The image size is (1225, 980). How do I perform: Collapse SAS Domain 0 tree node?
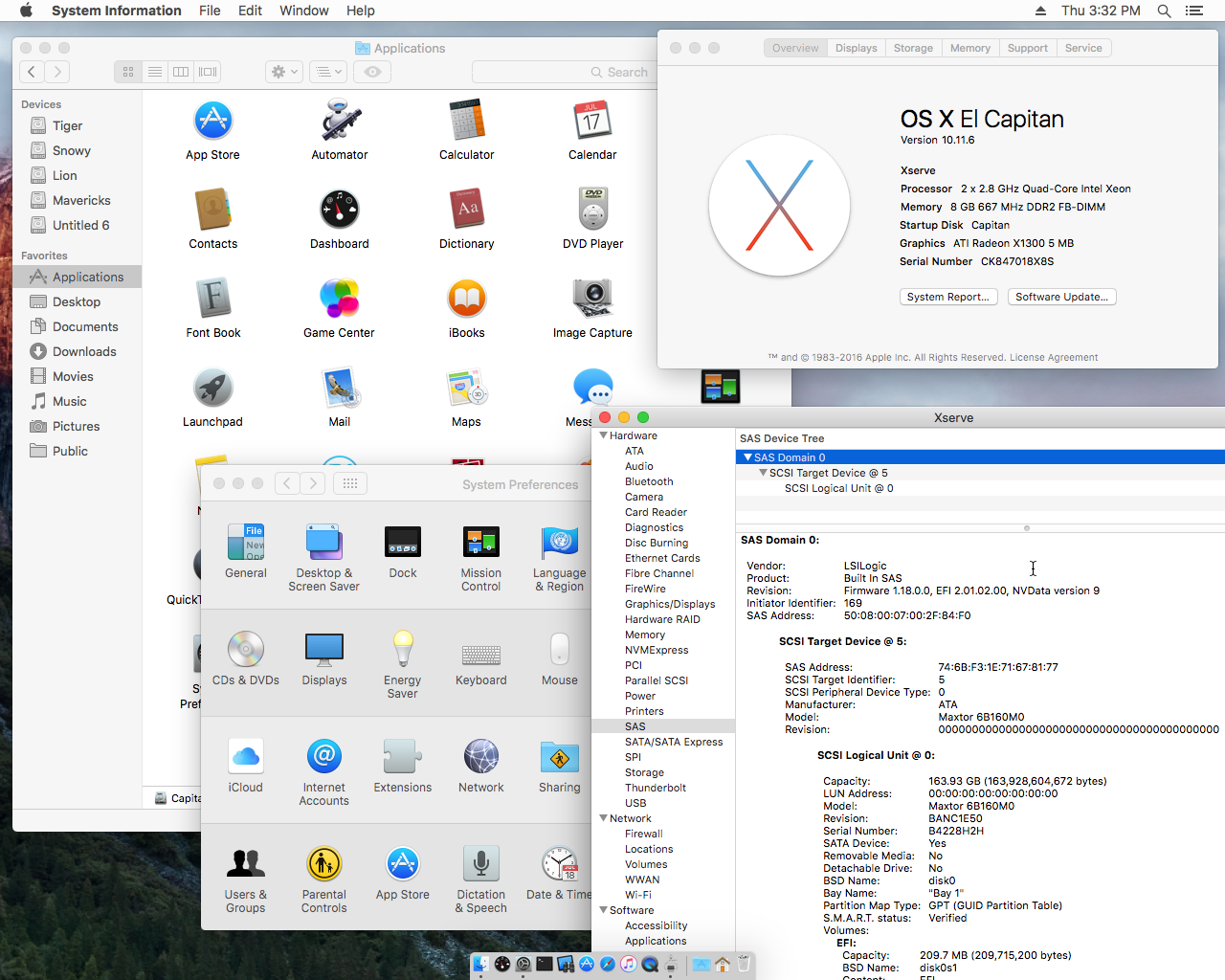(748, 457)
